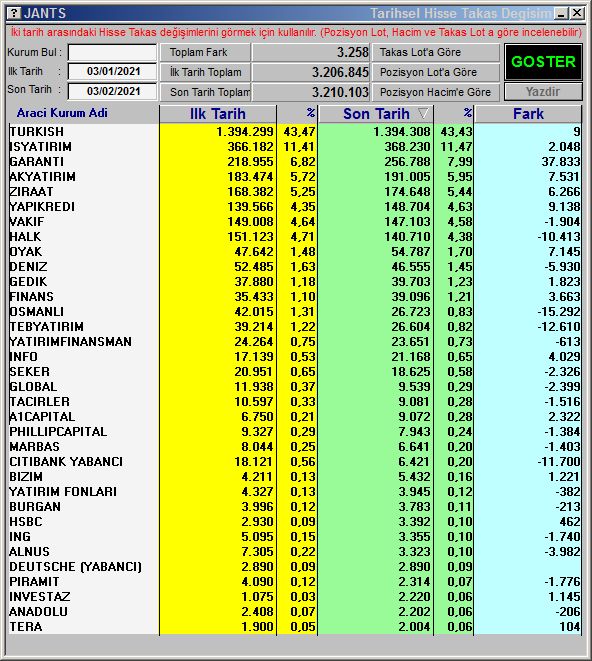The height and width of the screenshot is (661, 592).
Task: Select the OYAK row
Action: pos(295,252)
